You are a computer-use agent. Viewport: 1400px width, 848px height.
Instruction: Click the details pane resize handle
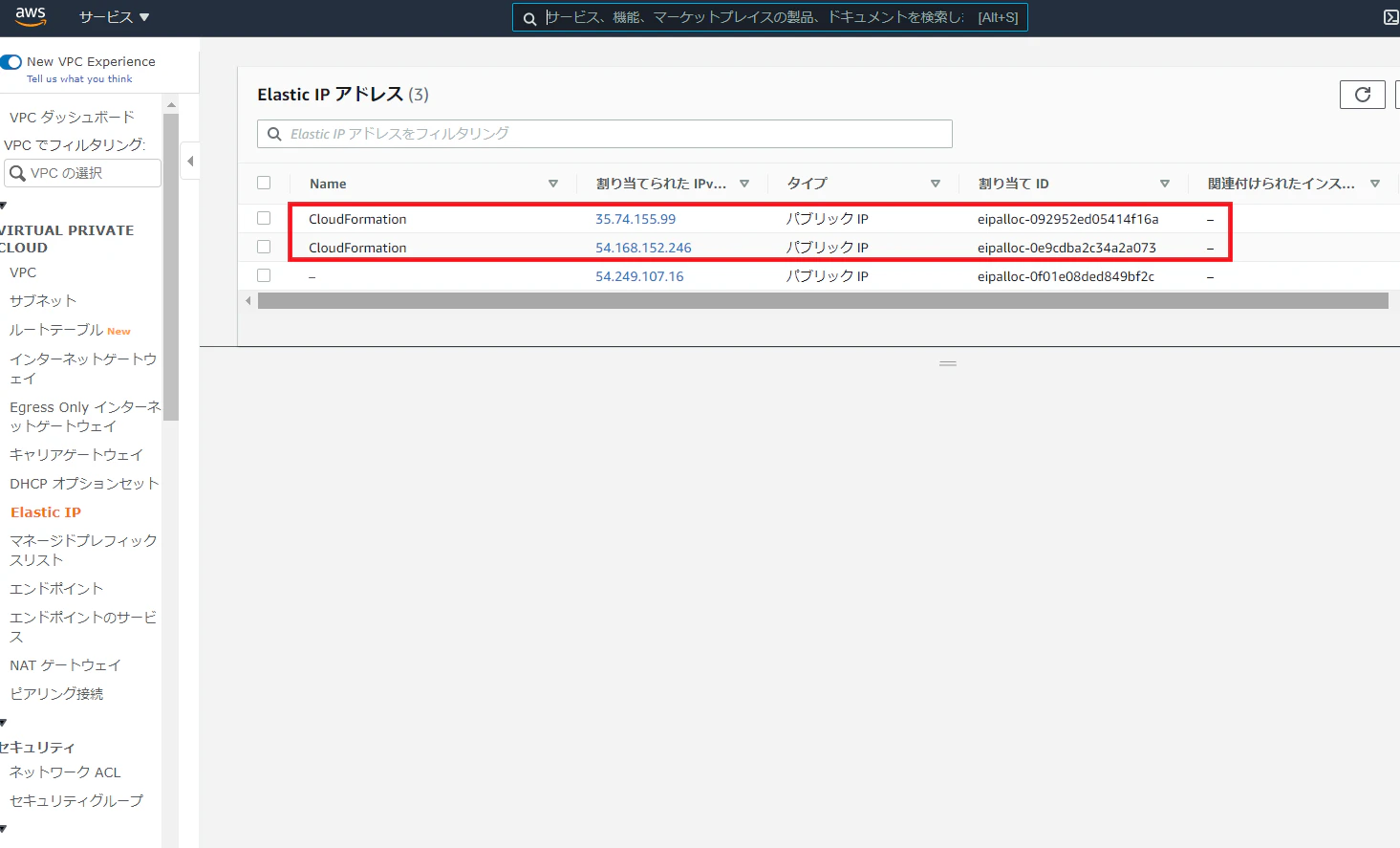(x=948, y=364)
